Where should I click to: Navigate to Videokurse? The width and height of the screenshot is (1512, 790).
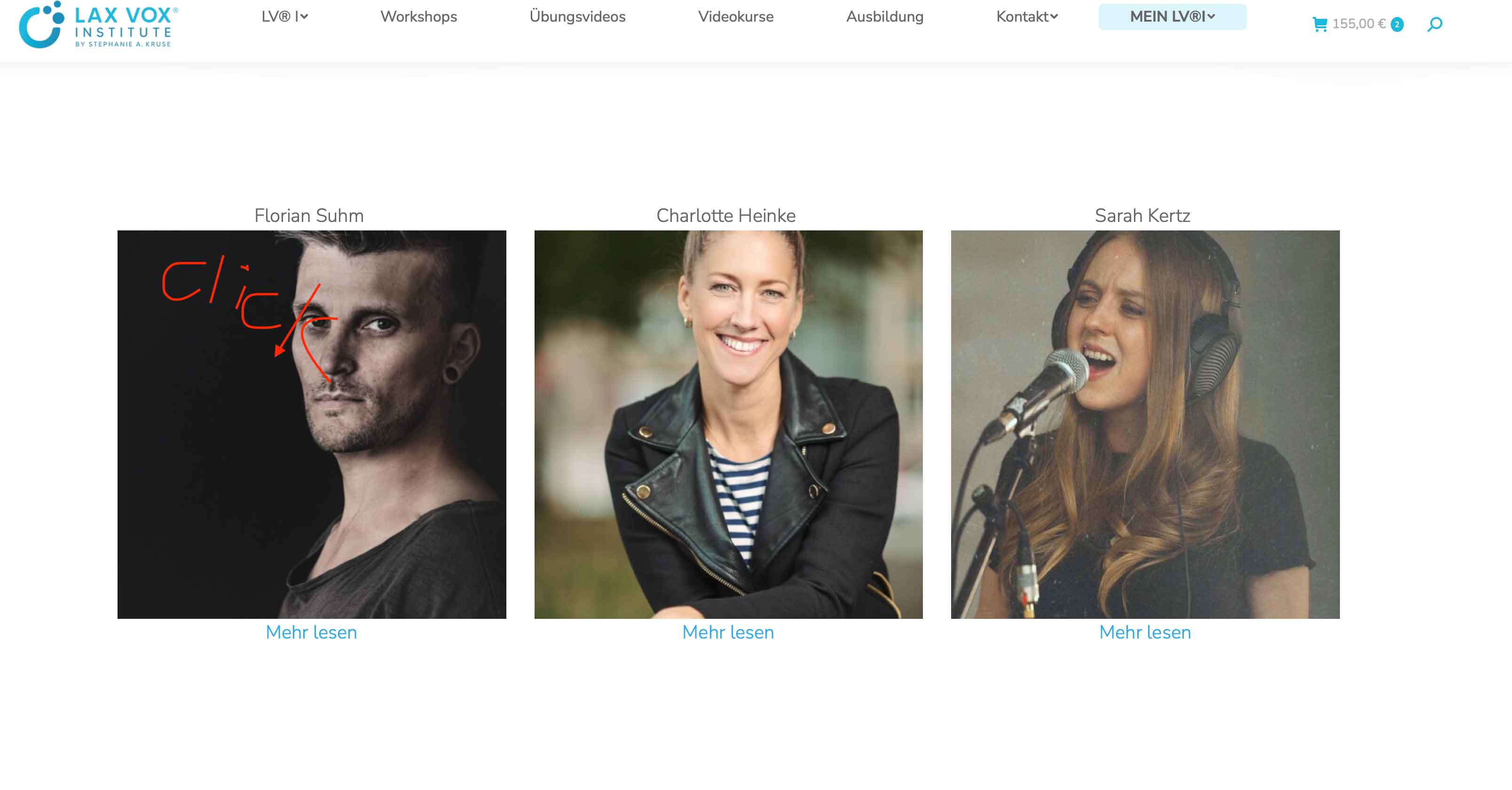[735, 16]
